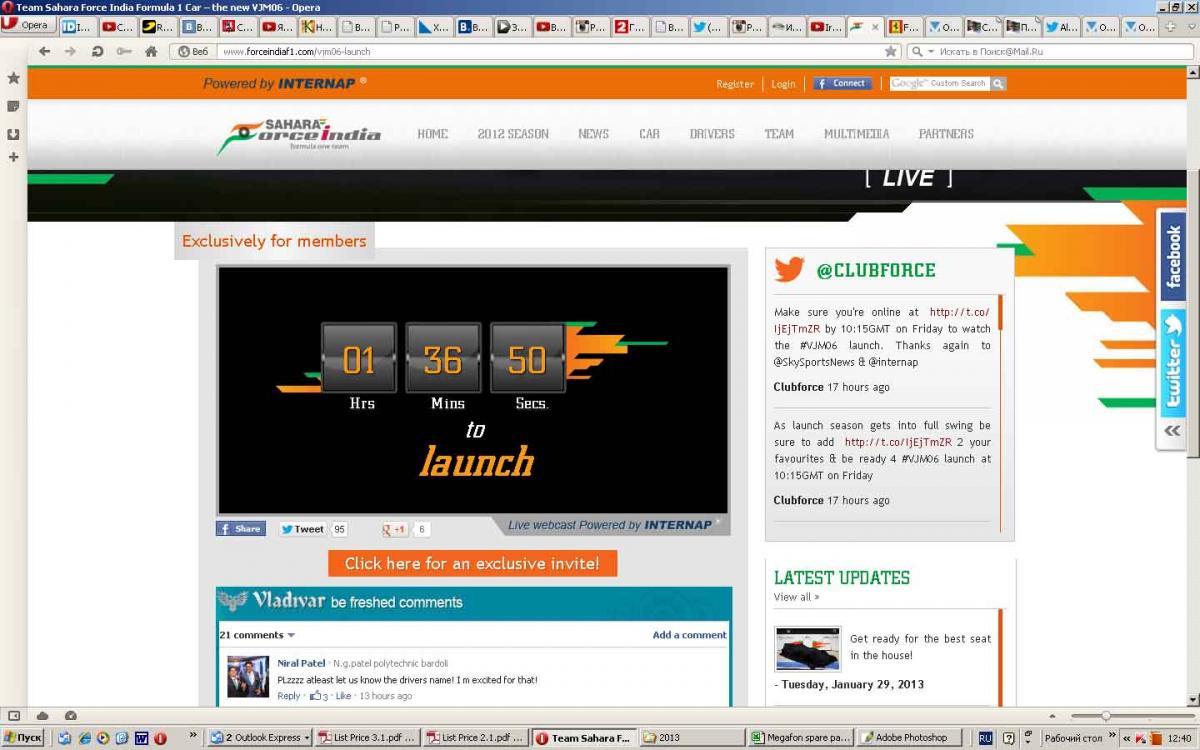
Task: Submit search with the magnifier button
Action: point(998,84)
